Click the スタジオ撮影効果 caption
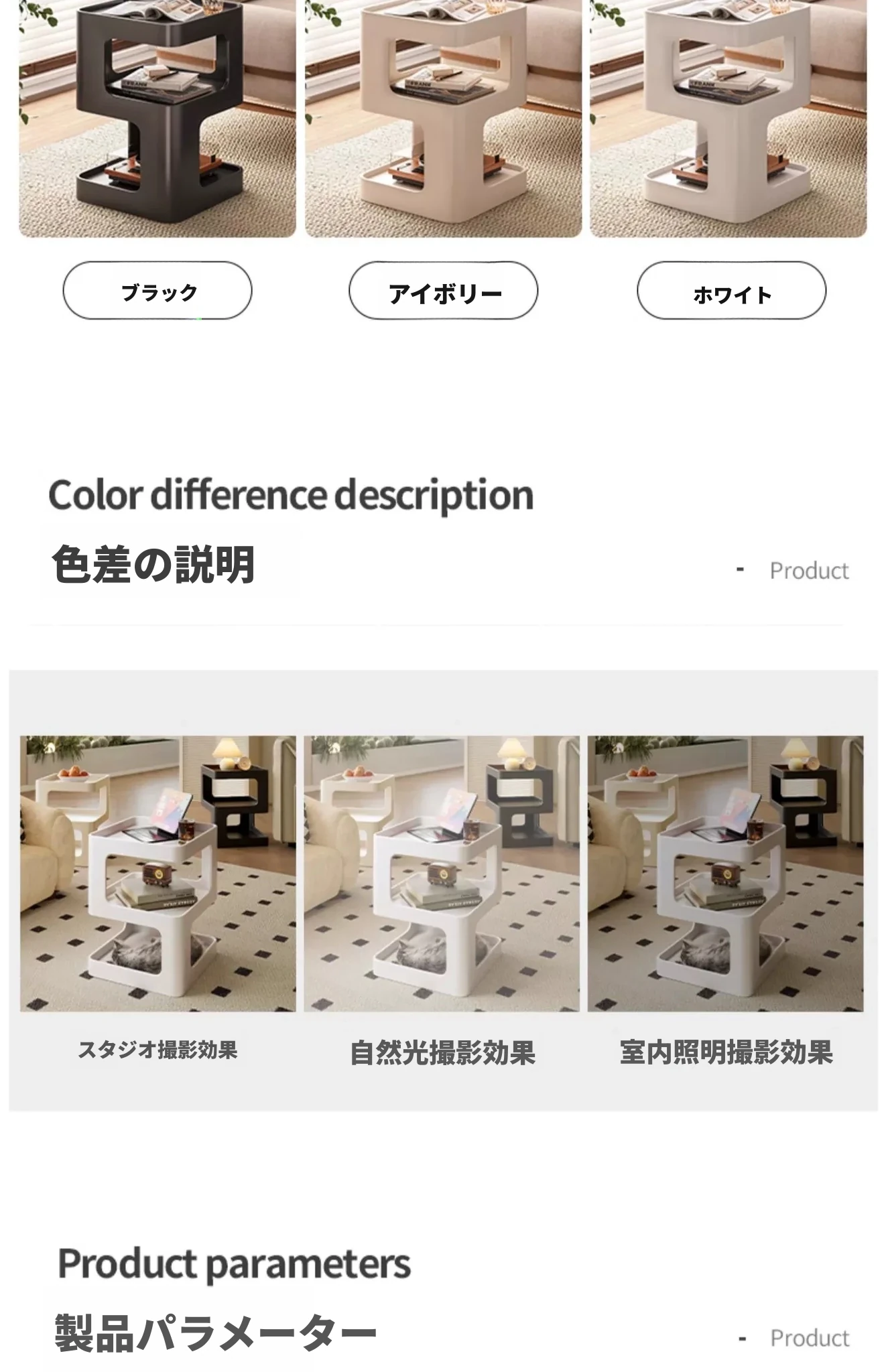The image size is (886, 1372). coord(158,1050)
